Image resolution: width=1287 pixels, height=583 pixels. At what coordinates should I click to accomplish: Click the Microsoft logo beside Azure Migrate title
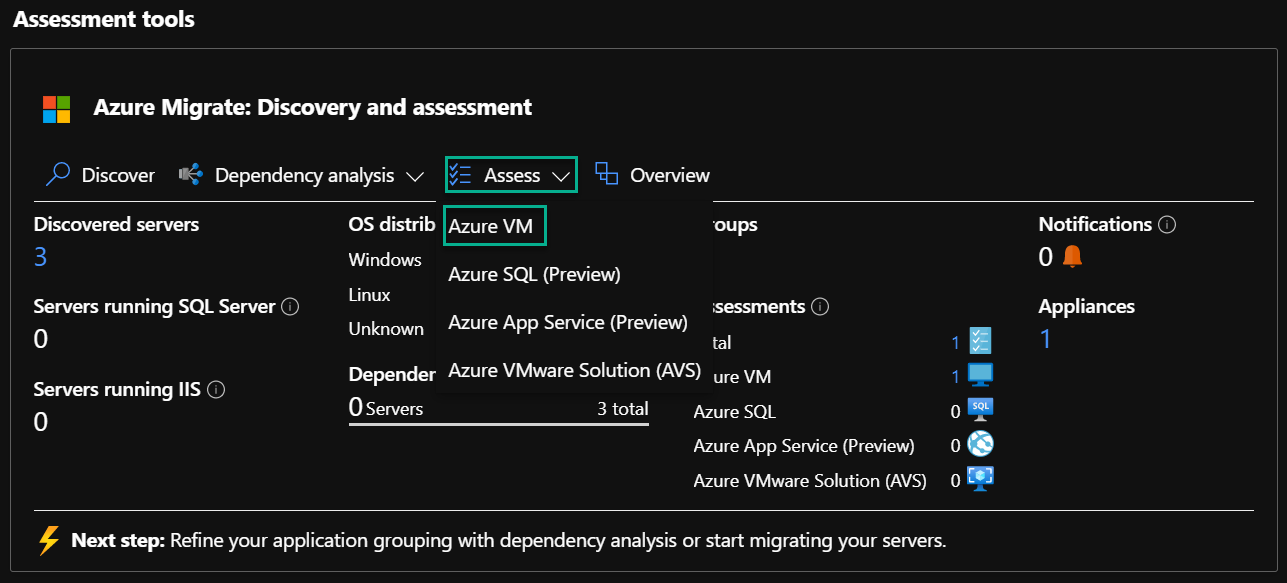pyautogui.click(x=56, y=109)
